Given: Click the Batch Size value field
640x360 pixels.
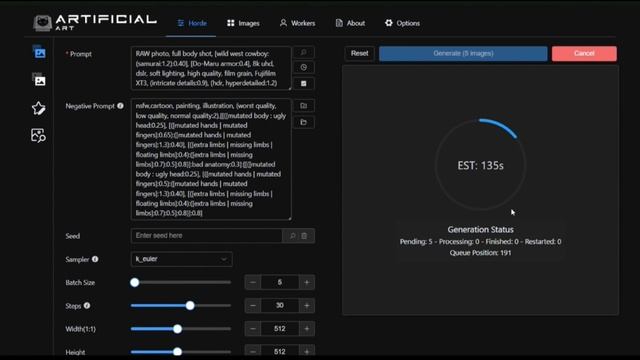Looking at the screenshot, I should point(280,282).
